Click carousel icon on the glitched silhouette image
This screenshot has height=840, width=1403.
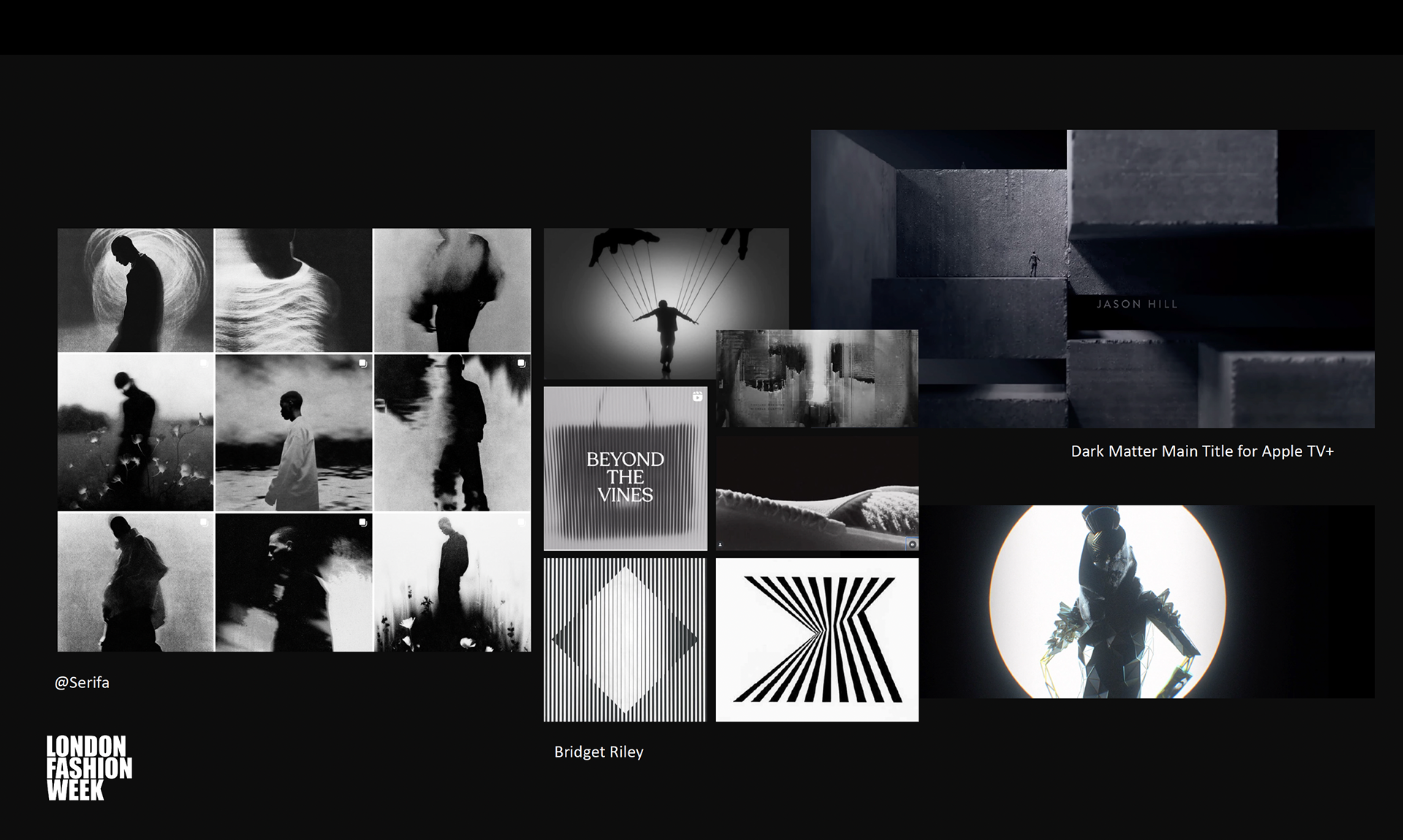(522, 362)
